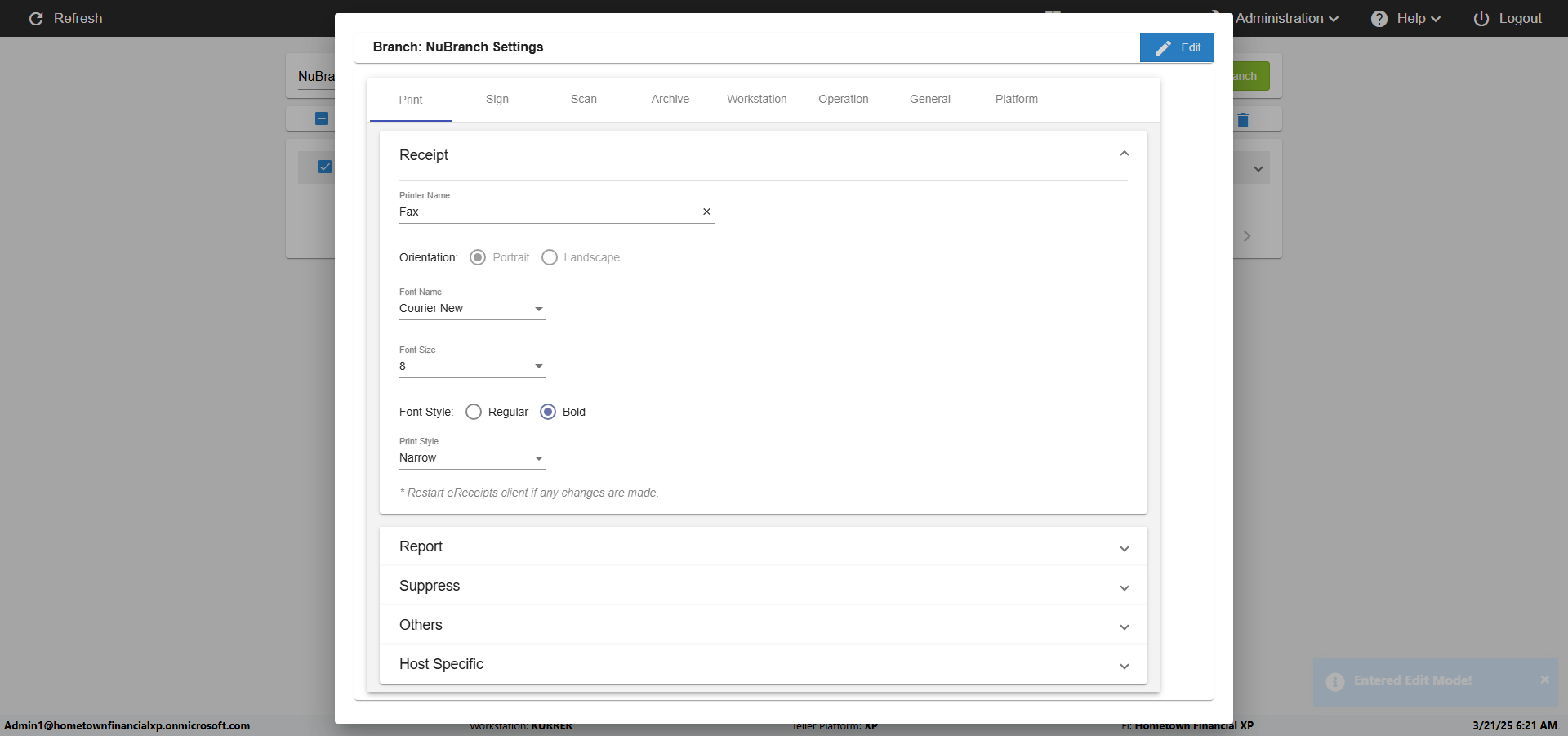1568x736 pixels.
Task: Toggle the blue minus checkbox behind dialog
Action: click(322, 118)
